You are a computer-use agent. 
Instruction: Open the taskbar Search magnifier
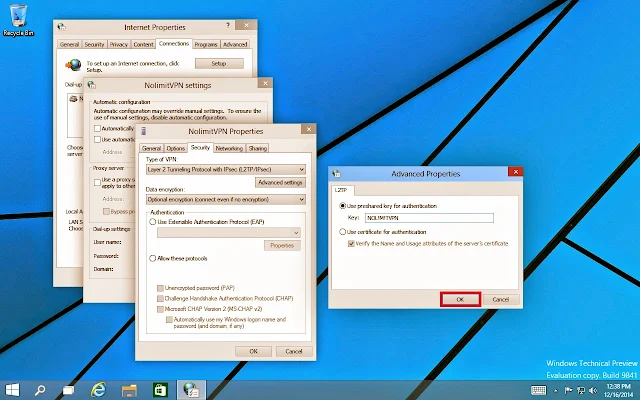point(40,390)
